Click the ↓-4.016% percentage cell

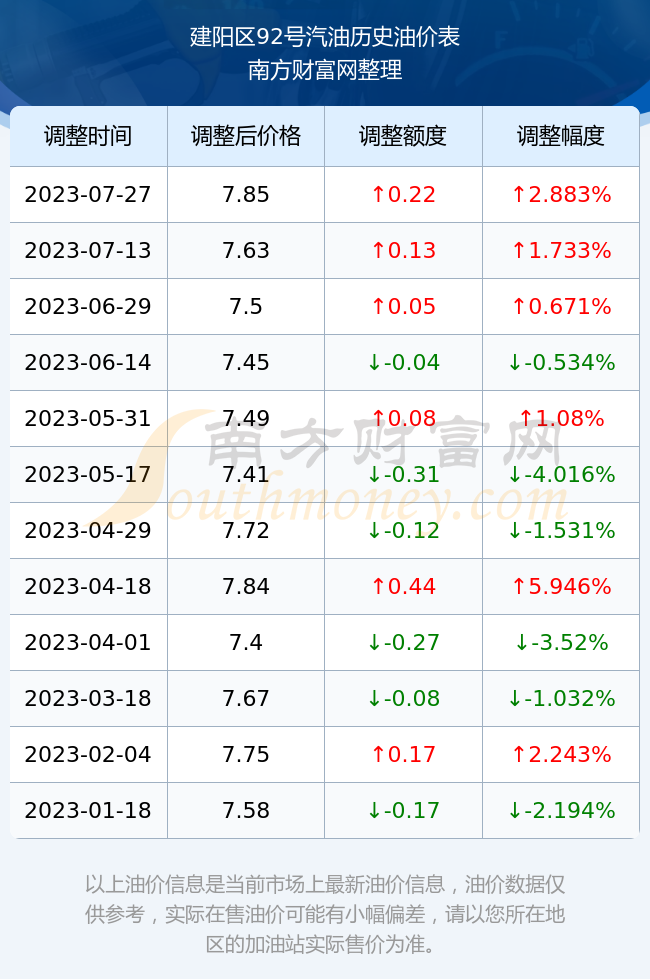[561, 474]
